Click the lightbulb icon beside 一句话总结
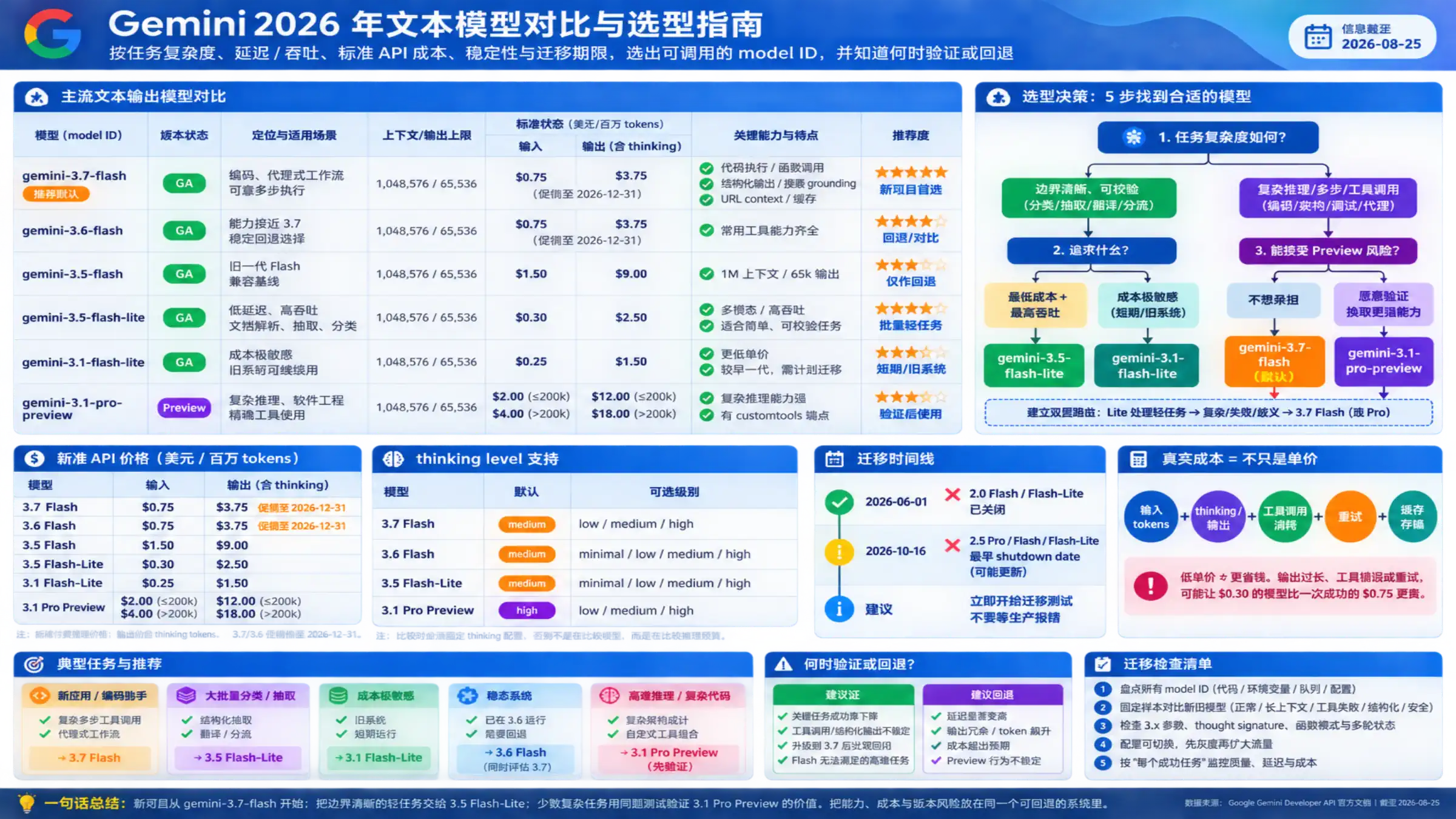This screenshot has height=819, width=1456. 27,803
